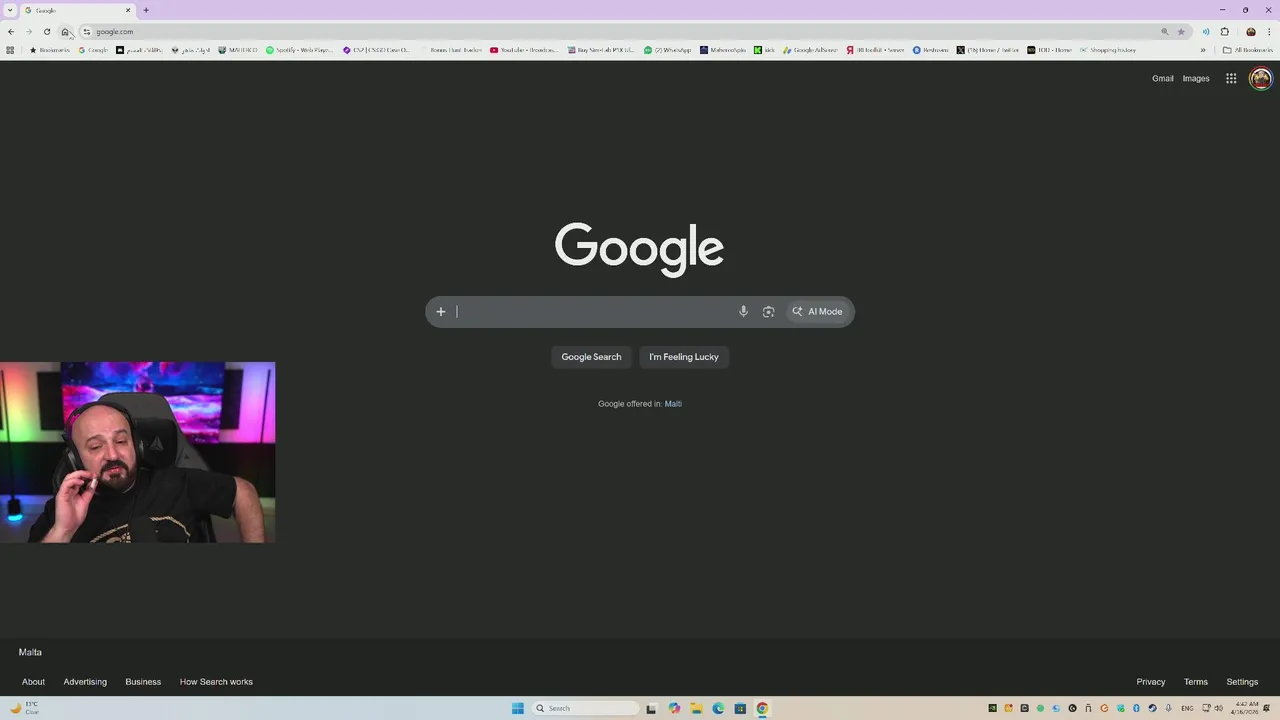Open the About link in footer
The height and width of the screenshot is (720, 1280).
(x=33, y=682)
